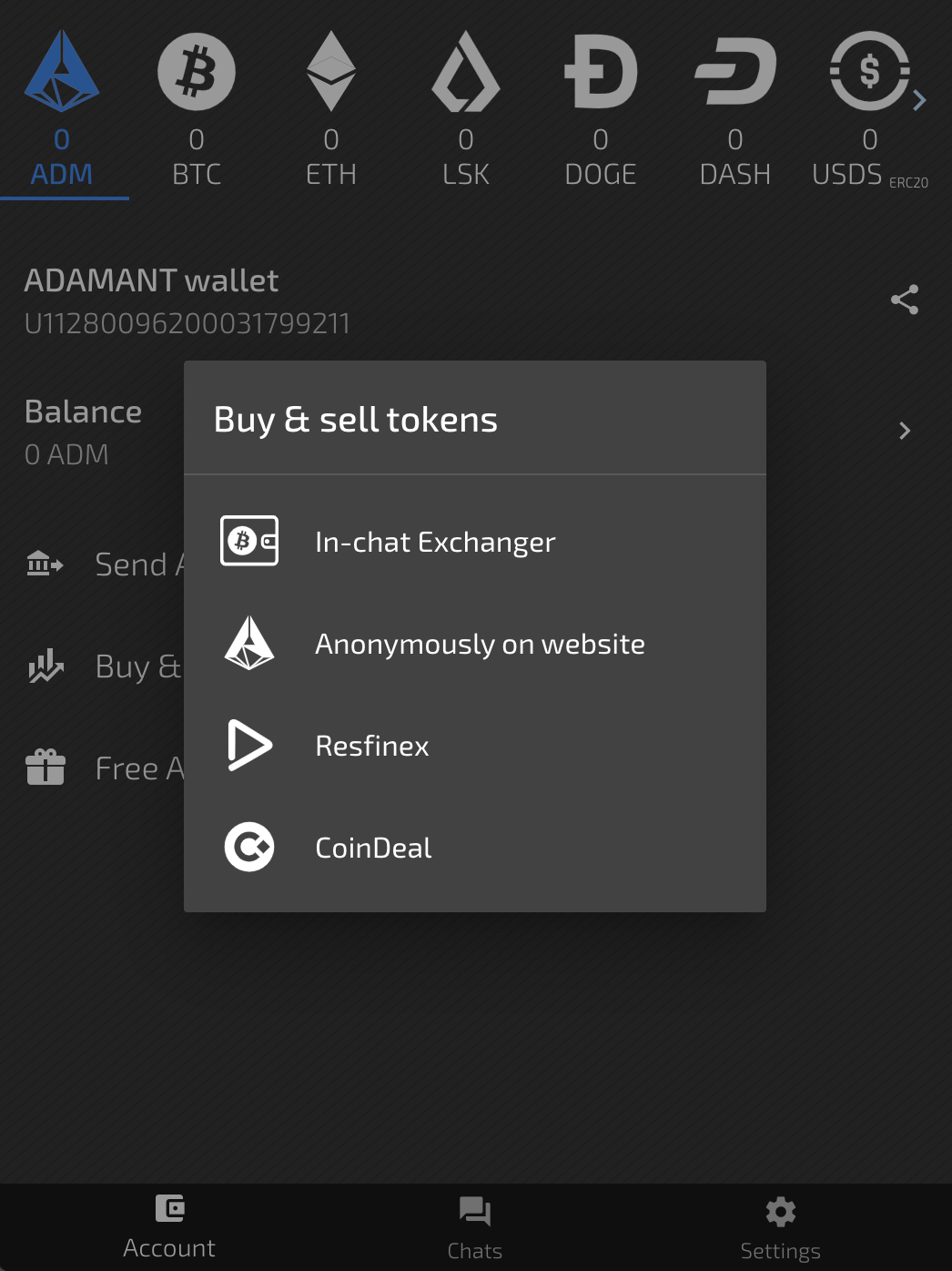952x1271 pixels.
Task: Select the Bitcoin BTC wallet icon
Action: (197, 72)
